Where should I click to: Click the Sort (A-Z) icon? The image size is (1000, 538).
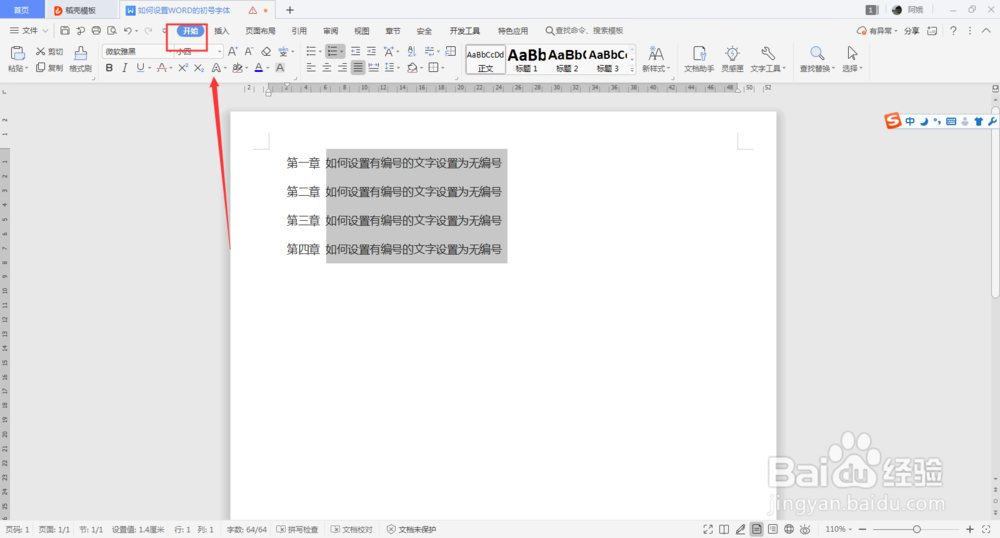411,52
